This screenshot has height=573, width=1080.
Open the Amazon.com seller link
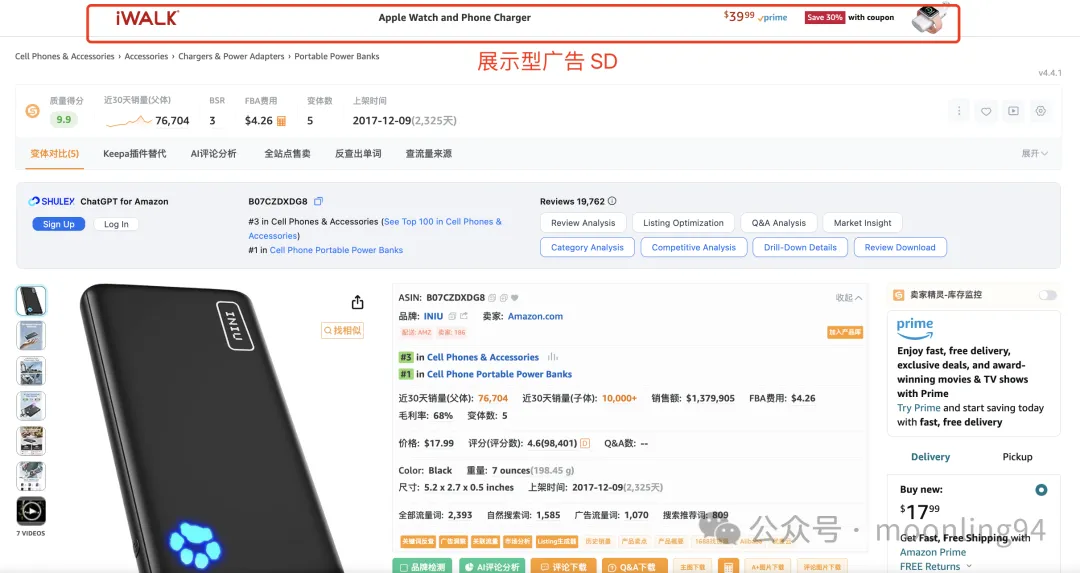click(535, 316)
